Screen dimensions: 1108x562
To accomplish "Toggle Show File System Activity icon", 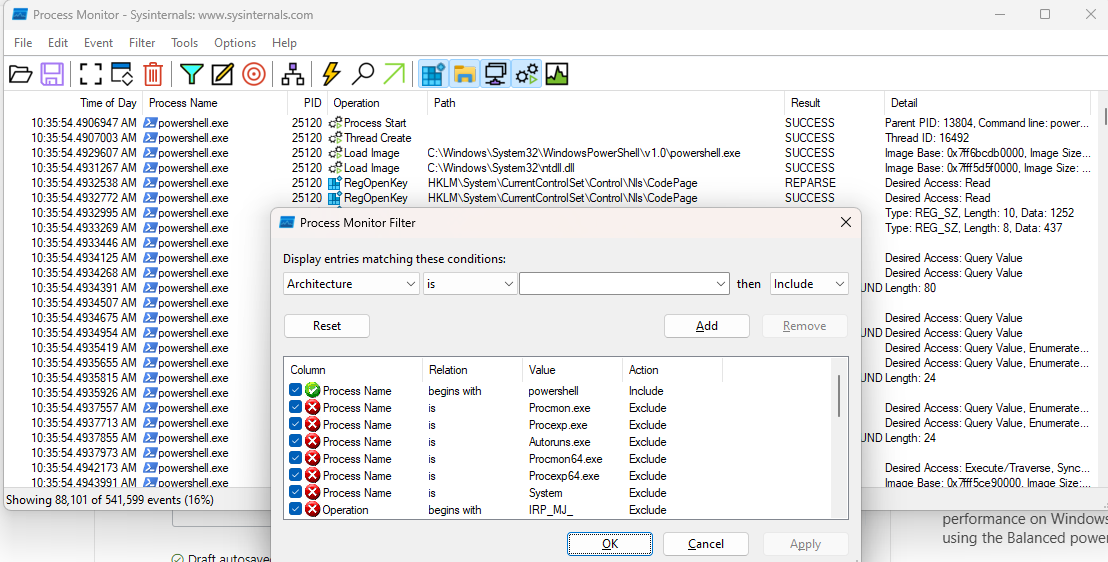I will [464, 74].
